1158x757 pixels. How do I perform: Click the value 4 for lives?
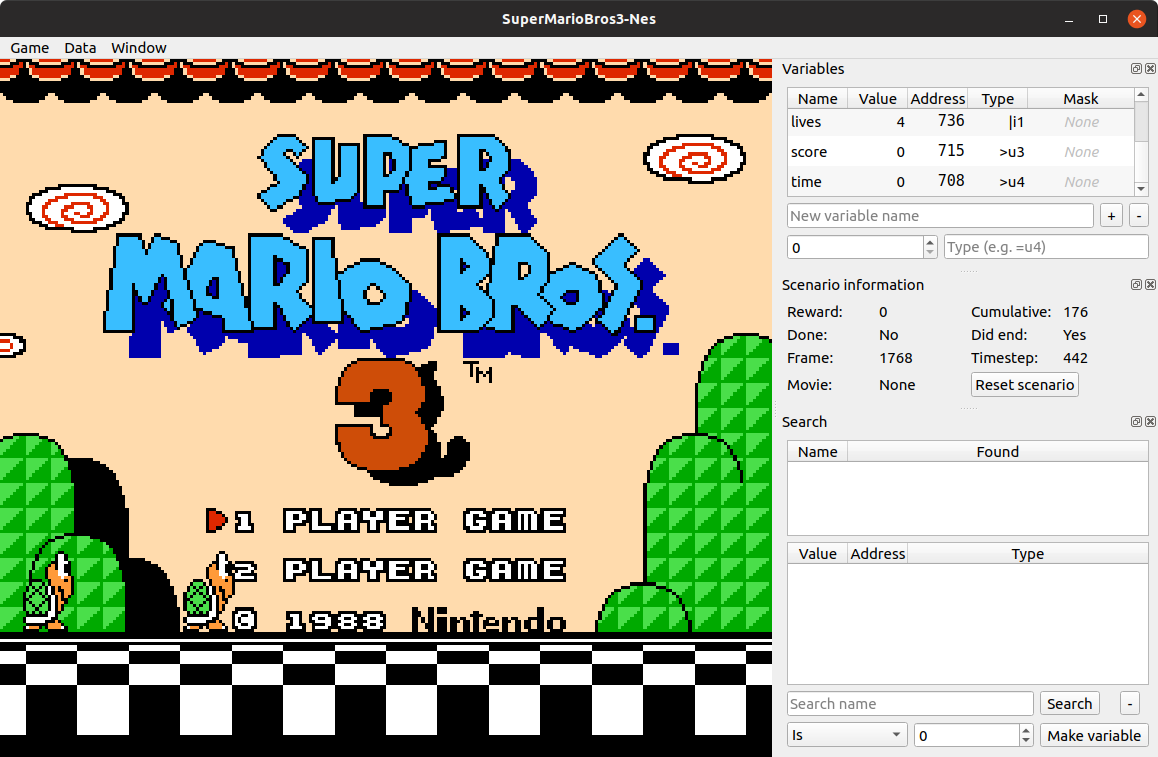pos(900,122)
